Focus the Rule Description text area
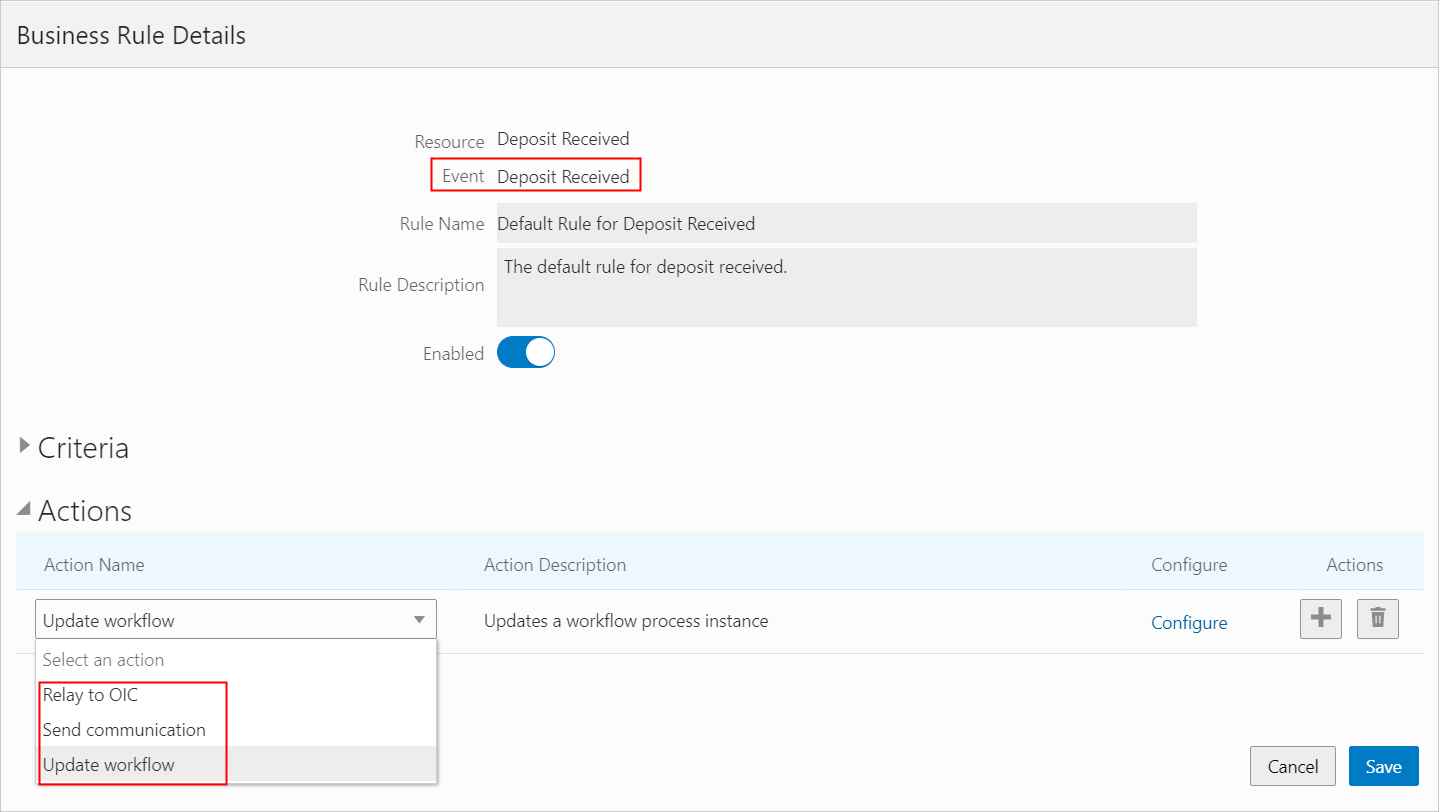Viewport: 1439px width, 812px height. point(845,287)
